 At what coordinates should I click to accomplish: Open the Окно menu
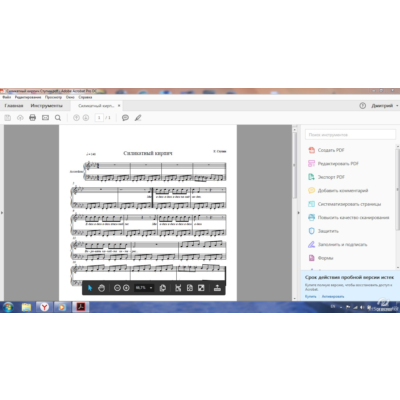click(70, 97)
